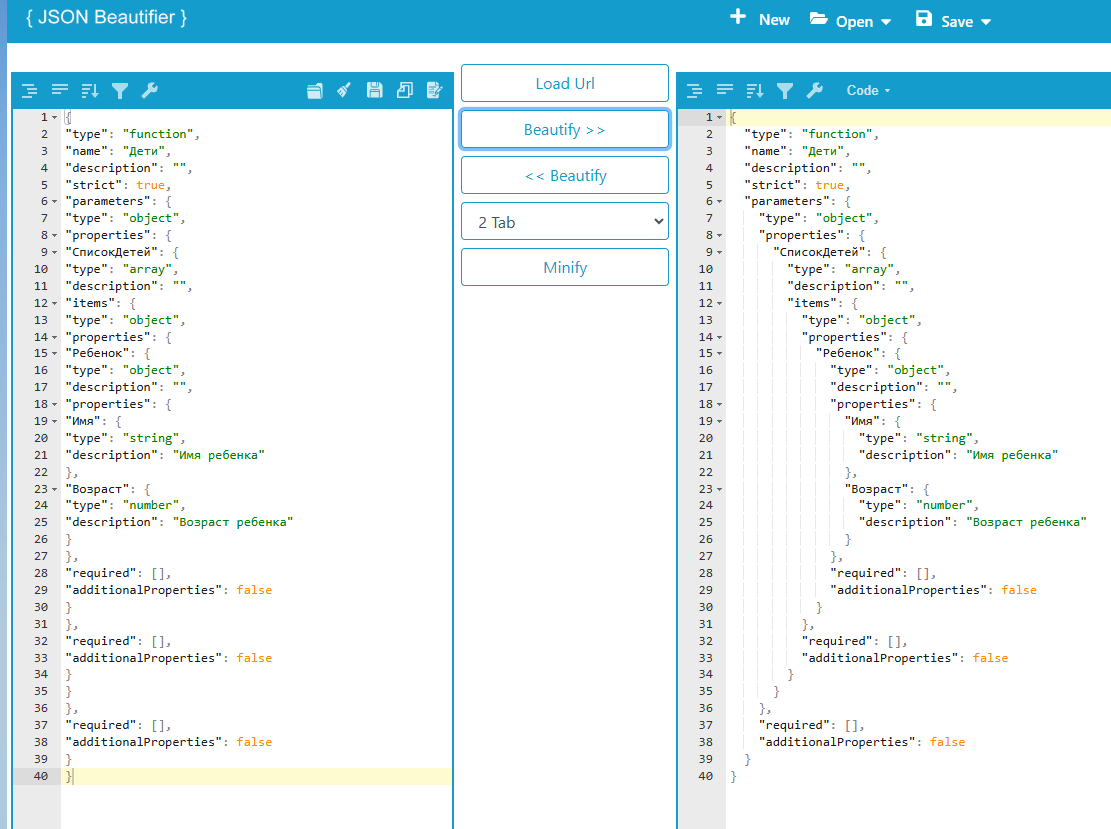The height and width of the screenshot is (829, 1111).
Task: Click the floppy disk icon in header
Action: 924,19
